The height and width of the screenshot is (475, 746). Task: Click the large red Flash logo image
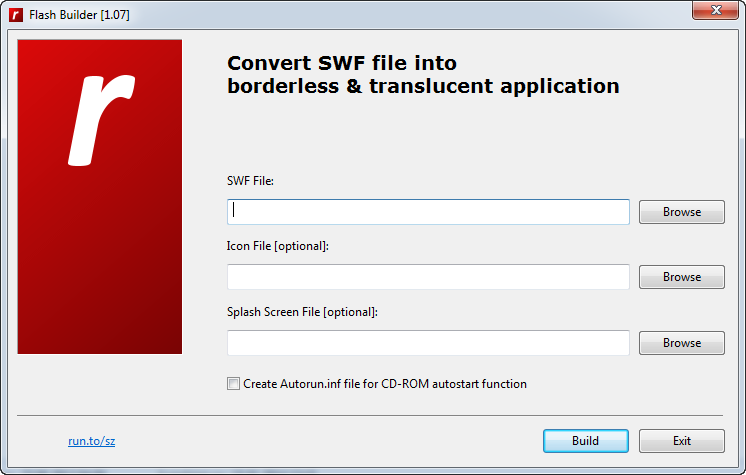pos(100,197)
